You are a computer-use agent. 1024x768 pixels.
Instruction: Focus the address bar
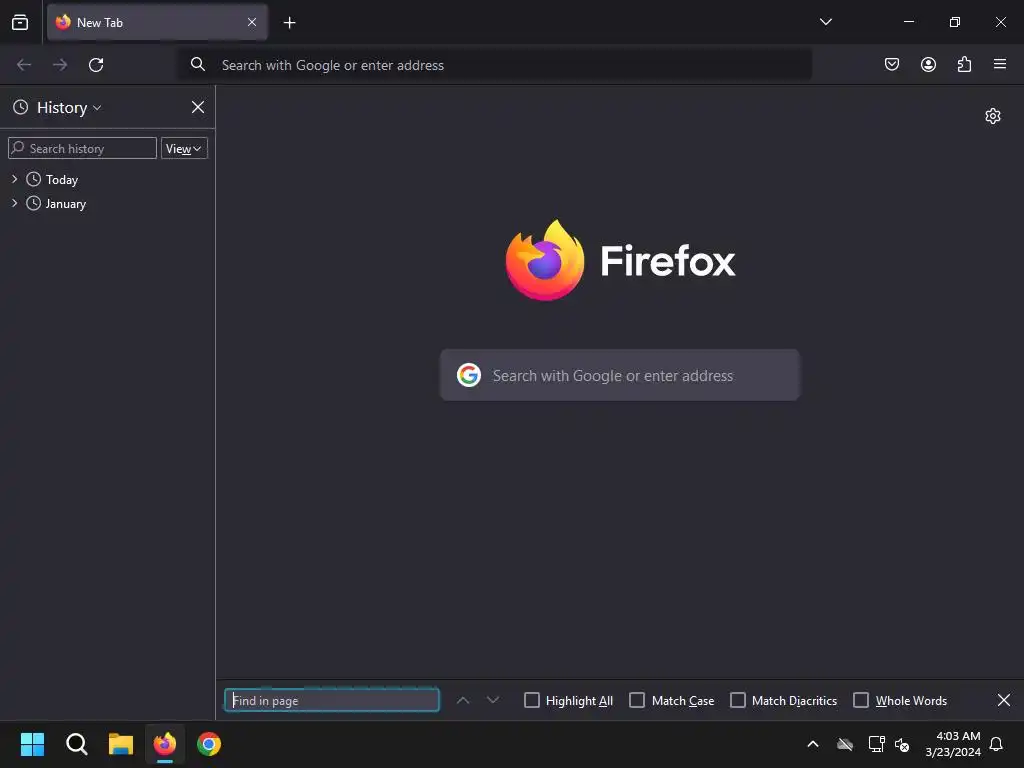(495, 65)
